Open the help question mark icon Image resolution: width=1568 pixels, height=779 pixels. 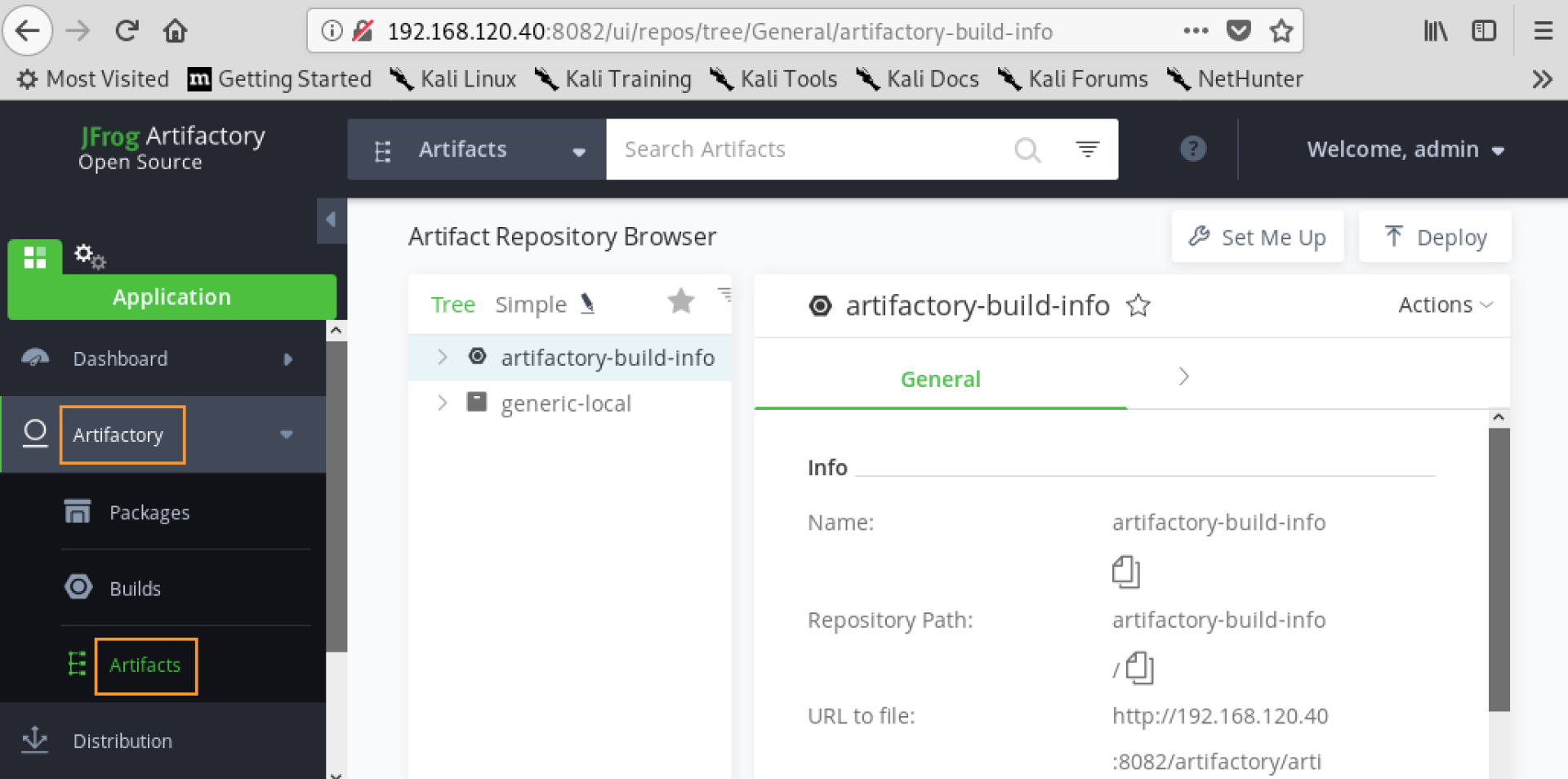1193,149
